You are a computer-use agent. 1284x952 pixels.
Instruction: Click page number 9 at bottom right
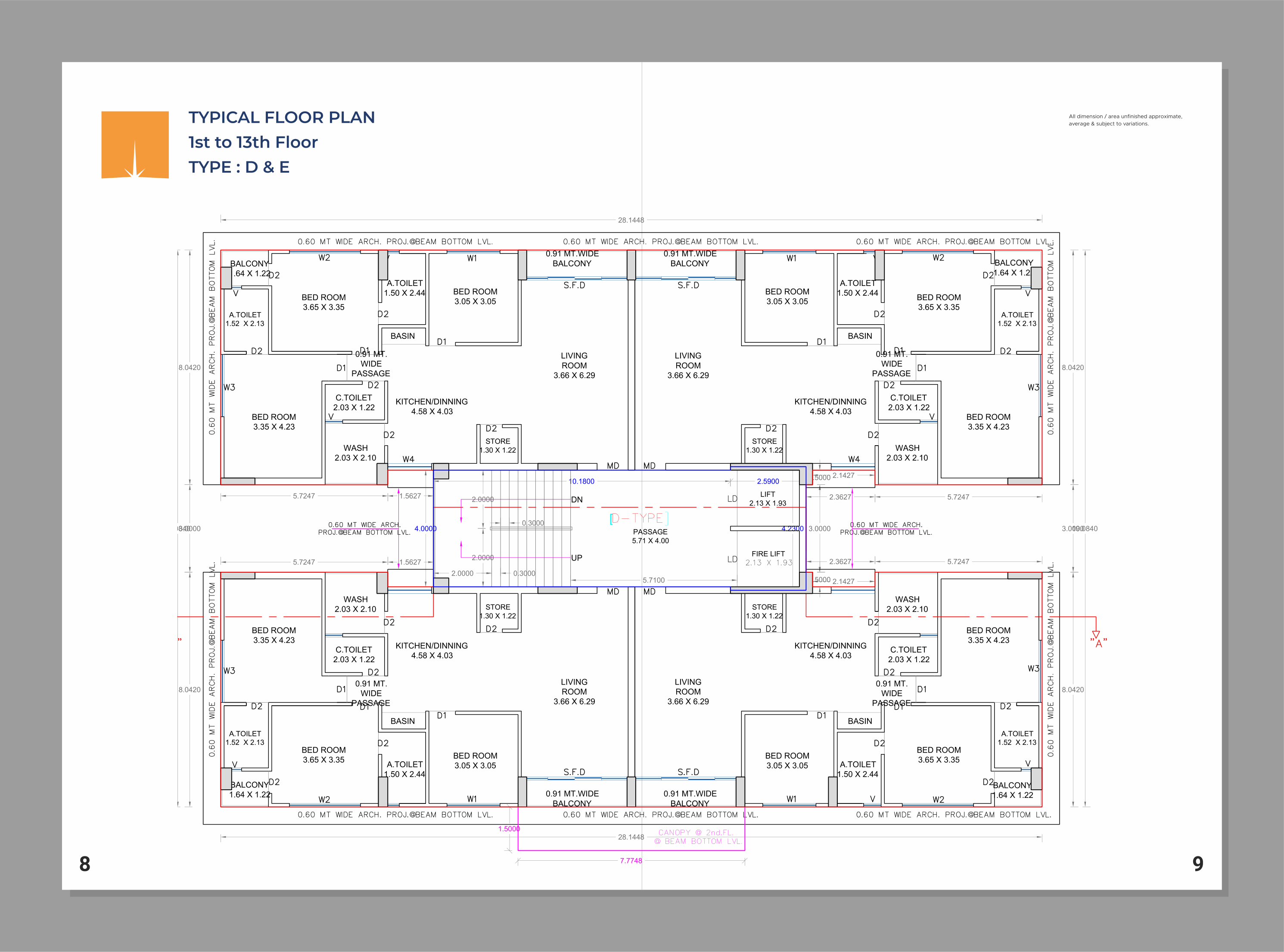1198,863
